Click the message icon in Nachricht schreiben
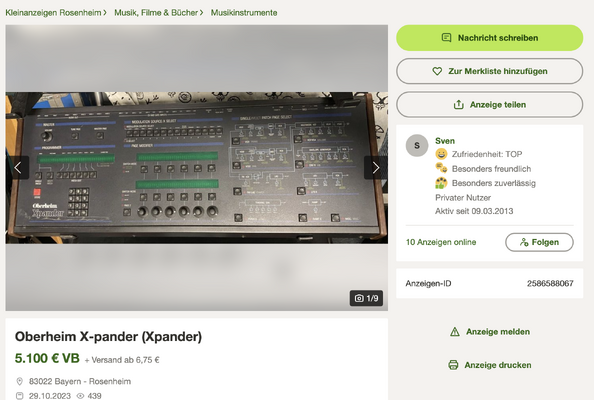The height and width of the screenshot is (400, 594). pos(447,38)
